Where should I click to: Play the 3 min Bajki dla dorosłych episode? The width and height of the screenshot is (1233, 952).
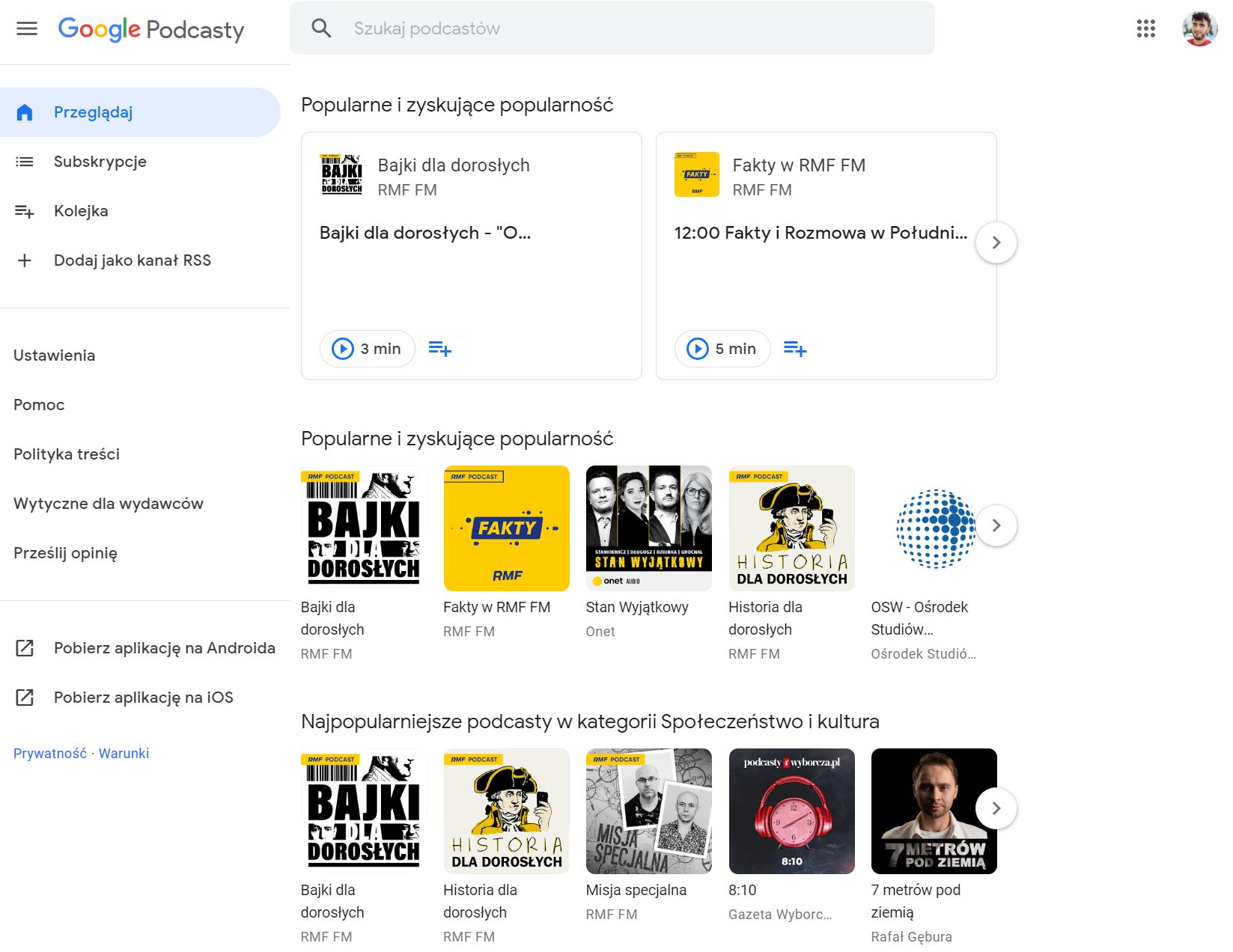pos(368,349)
